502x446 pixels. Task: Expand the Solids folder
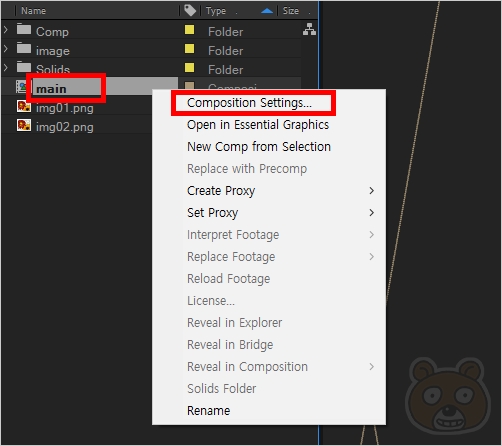click(6, 68)
